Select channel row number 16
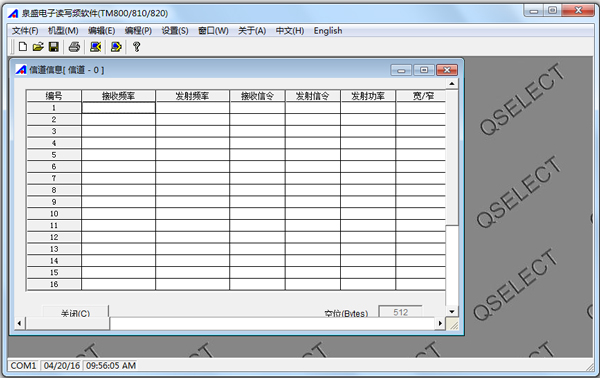The image size is (600, 378). [x=54, y=284]
